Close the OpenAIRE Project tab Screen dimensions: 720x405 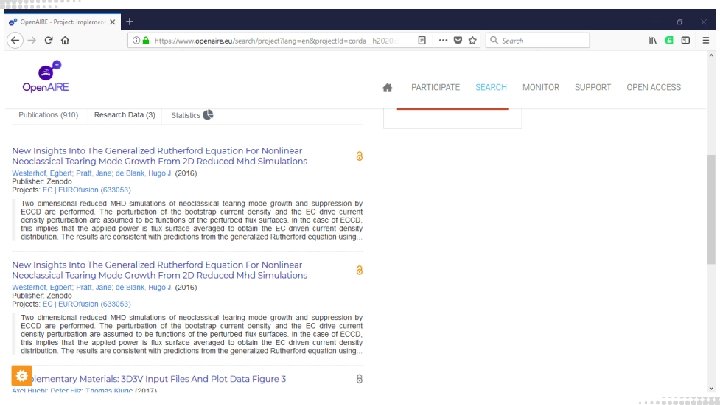coord(112,22)
